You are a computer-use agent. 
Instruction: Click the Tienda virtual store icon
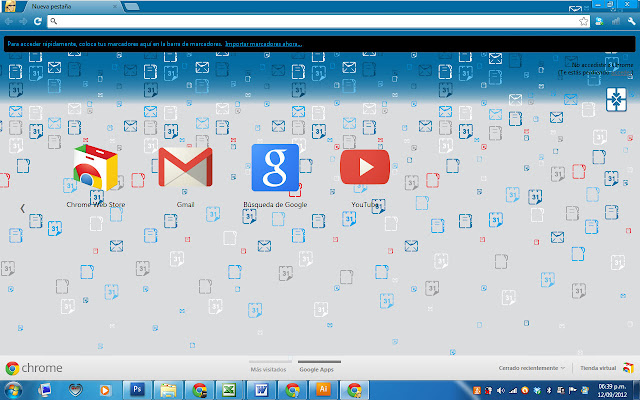coord(628,367)
